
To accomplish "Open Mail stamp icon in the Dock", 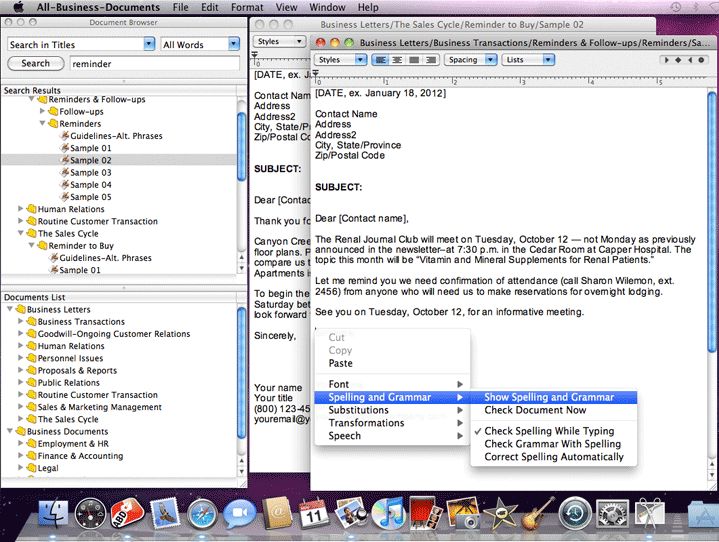I will click(x=165, y=514).
